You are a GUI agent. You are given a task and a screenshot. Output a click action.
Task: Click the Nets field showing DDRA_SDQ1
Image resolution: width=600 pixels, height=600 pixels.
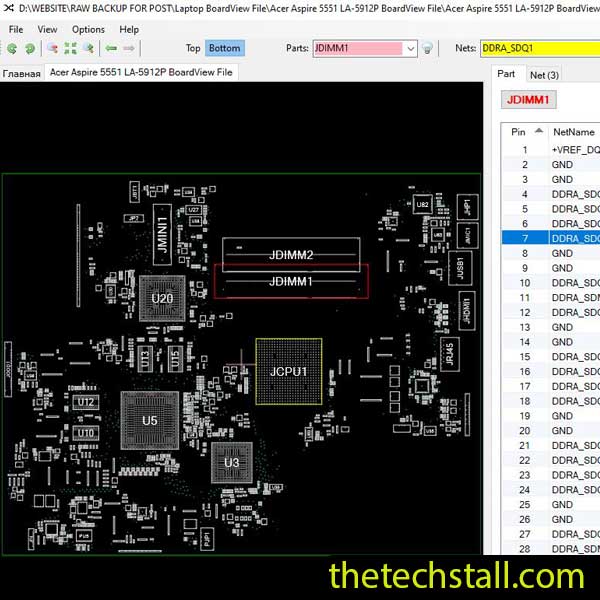(x=540, y=49)
